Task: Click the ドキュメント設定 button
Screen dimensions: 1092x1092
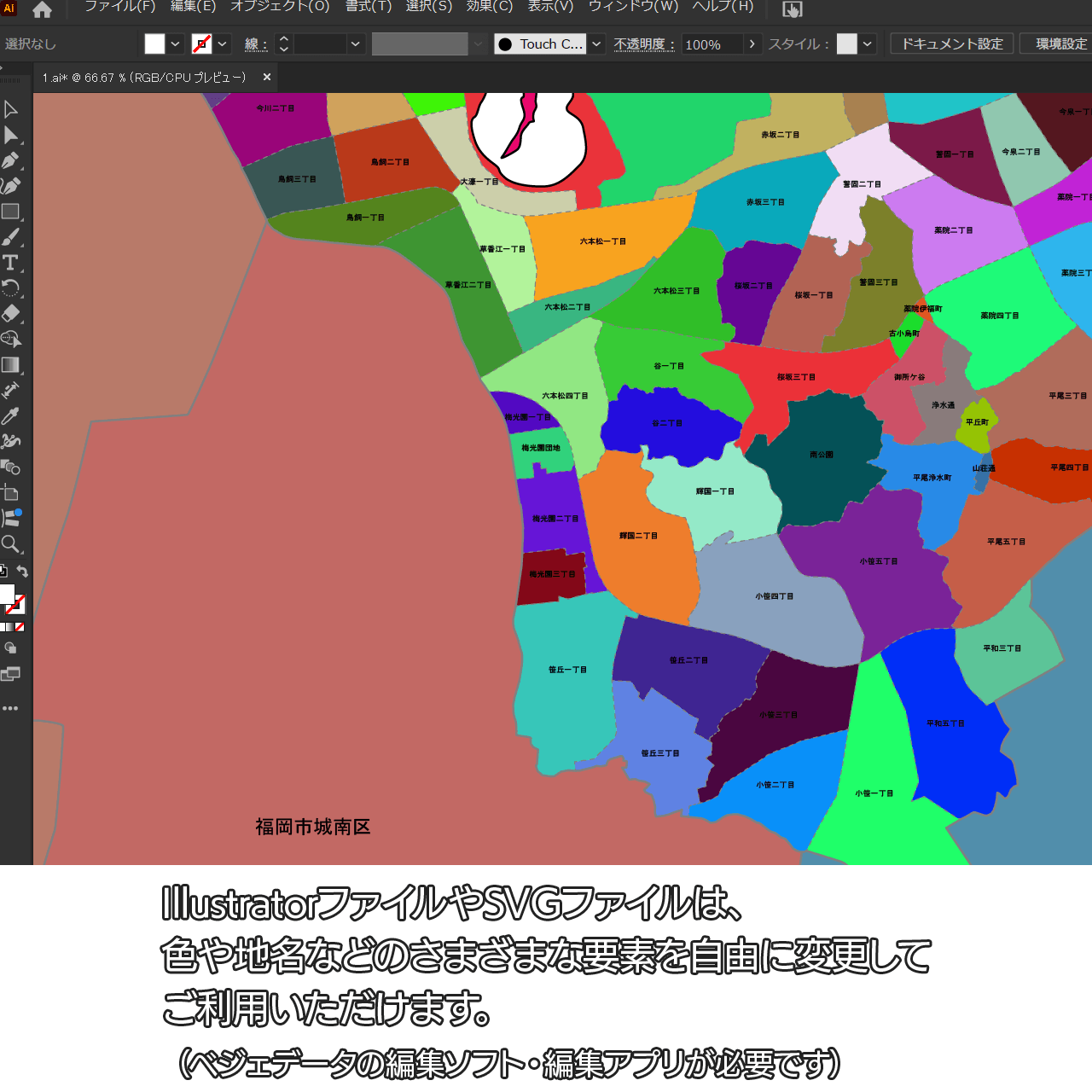Action: click(952, 44)
